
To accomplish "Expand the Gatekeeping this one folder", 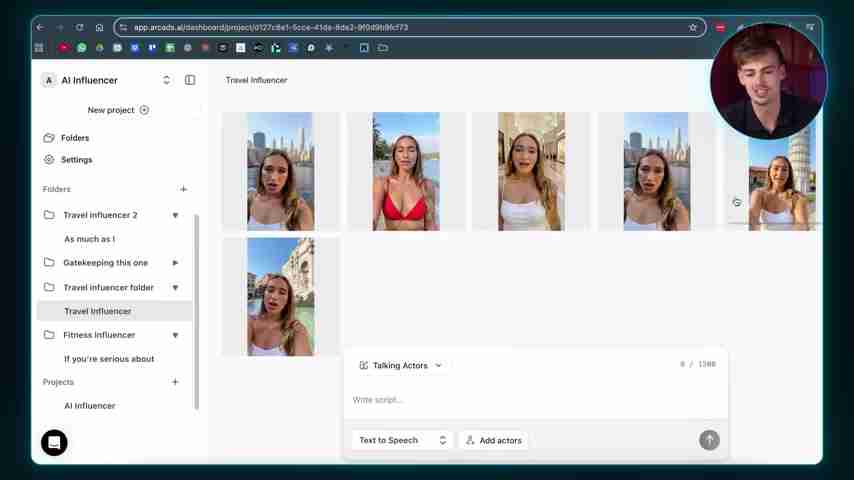I will click(175, 263).
